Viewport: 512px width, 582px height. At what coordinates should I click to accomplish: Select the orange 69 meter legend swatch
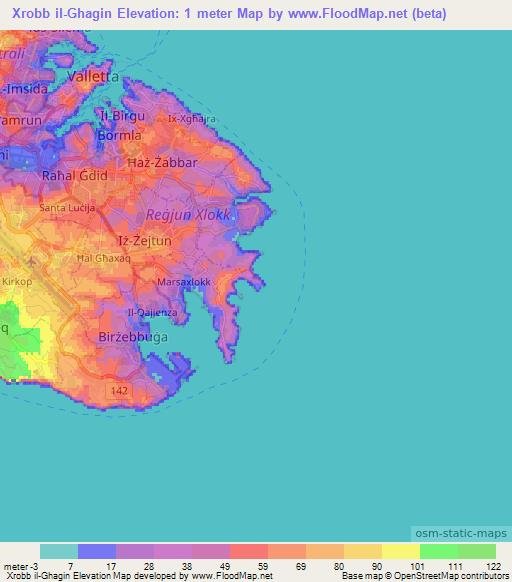325,551
